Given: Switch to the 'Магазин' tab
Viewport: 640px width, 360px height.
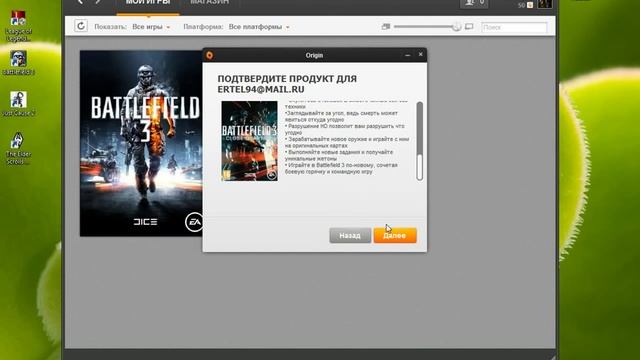Looking at the screenshot, I should 209,3.
